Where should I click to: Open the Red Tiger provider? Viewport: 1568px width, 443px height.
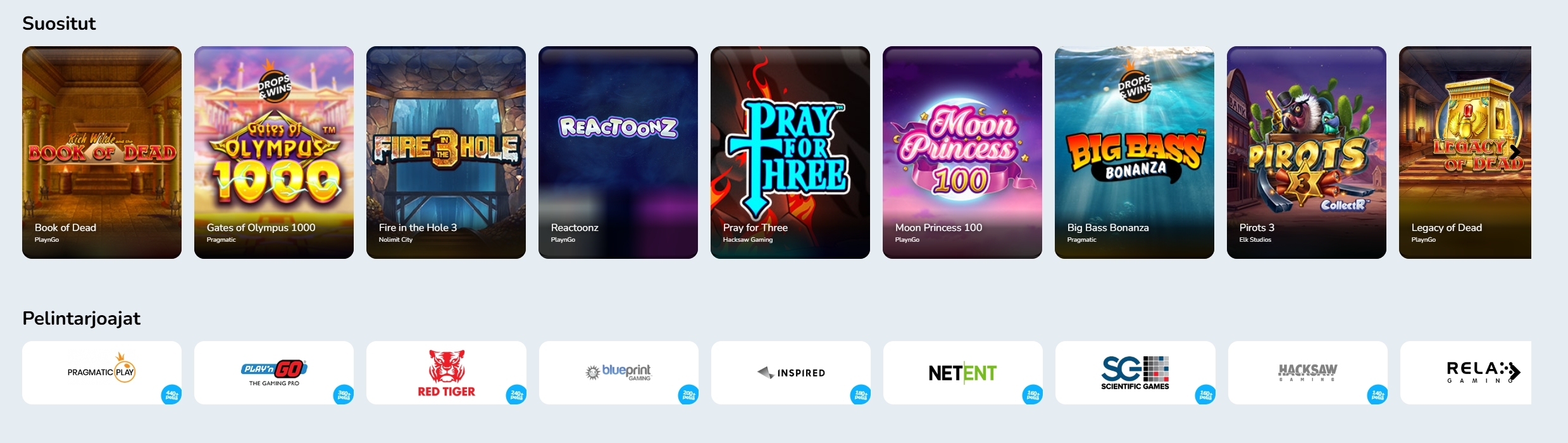pos(446,373)
